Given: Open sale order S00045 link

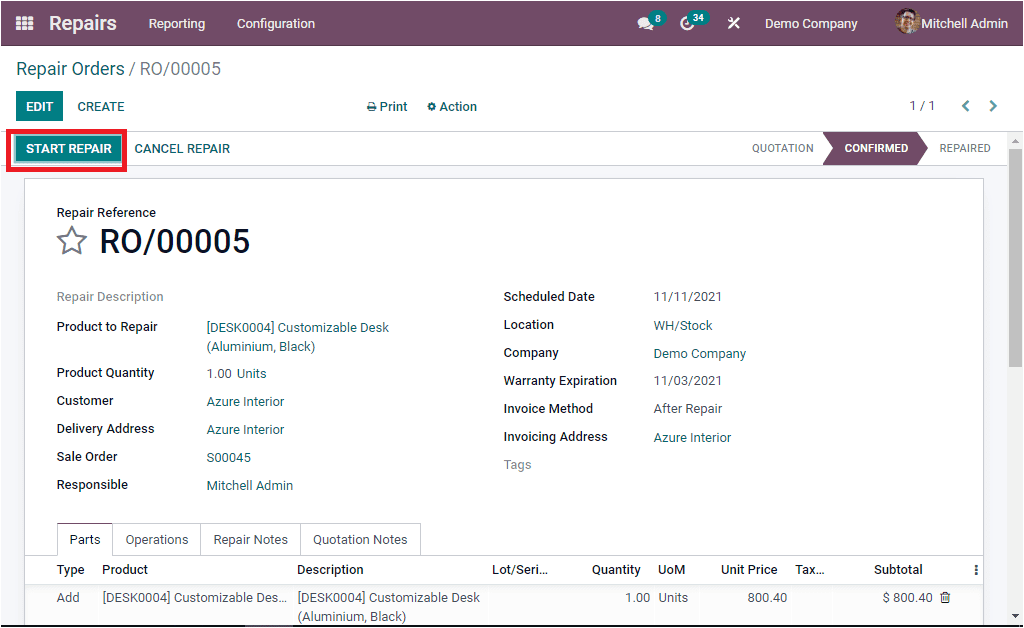Looking at the screenshot, I should coord(229,458).
